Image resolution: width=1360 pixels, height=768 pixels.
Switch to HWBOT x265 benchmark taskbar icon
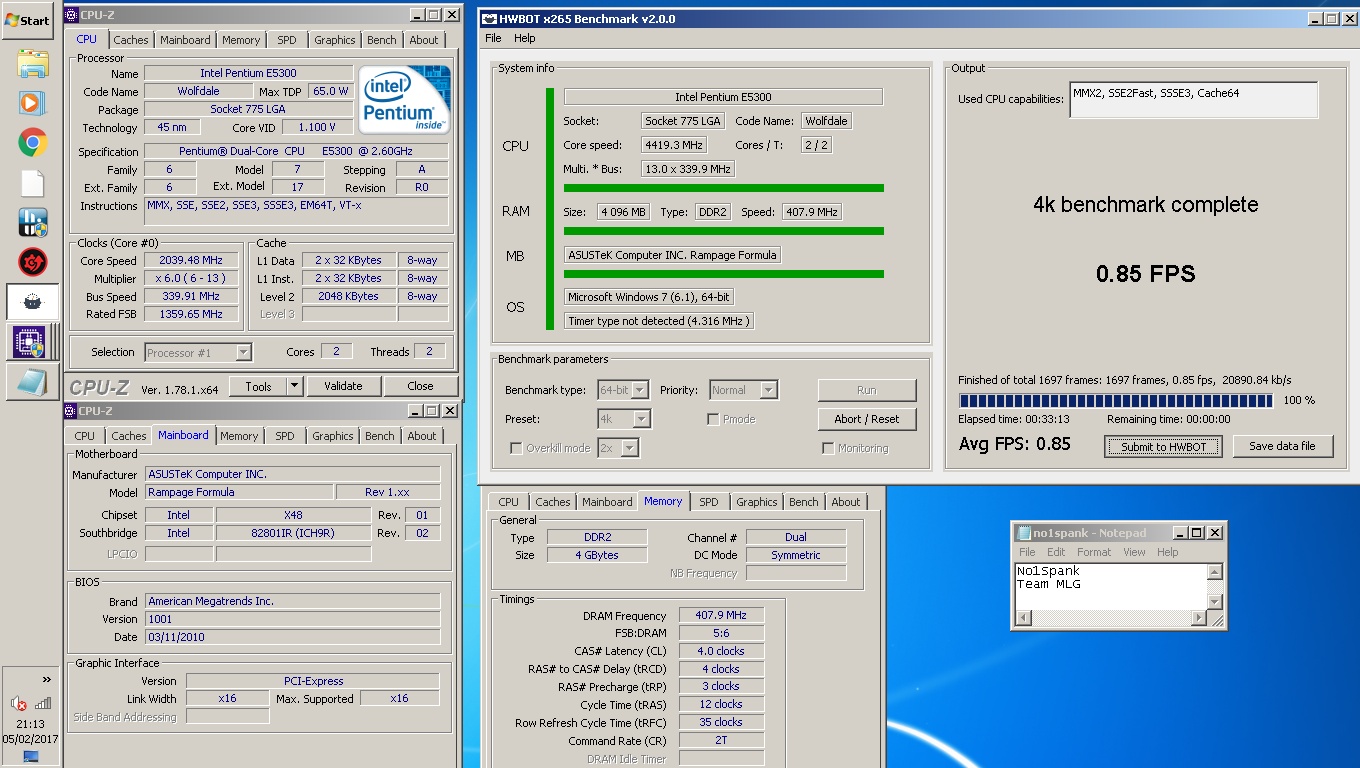[32, 302]
